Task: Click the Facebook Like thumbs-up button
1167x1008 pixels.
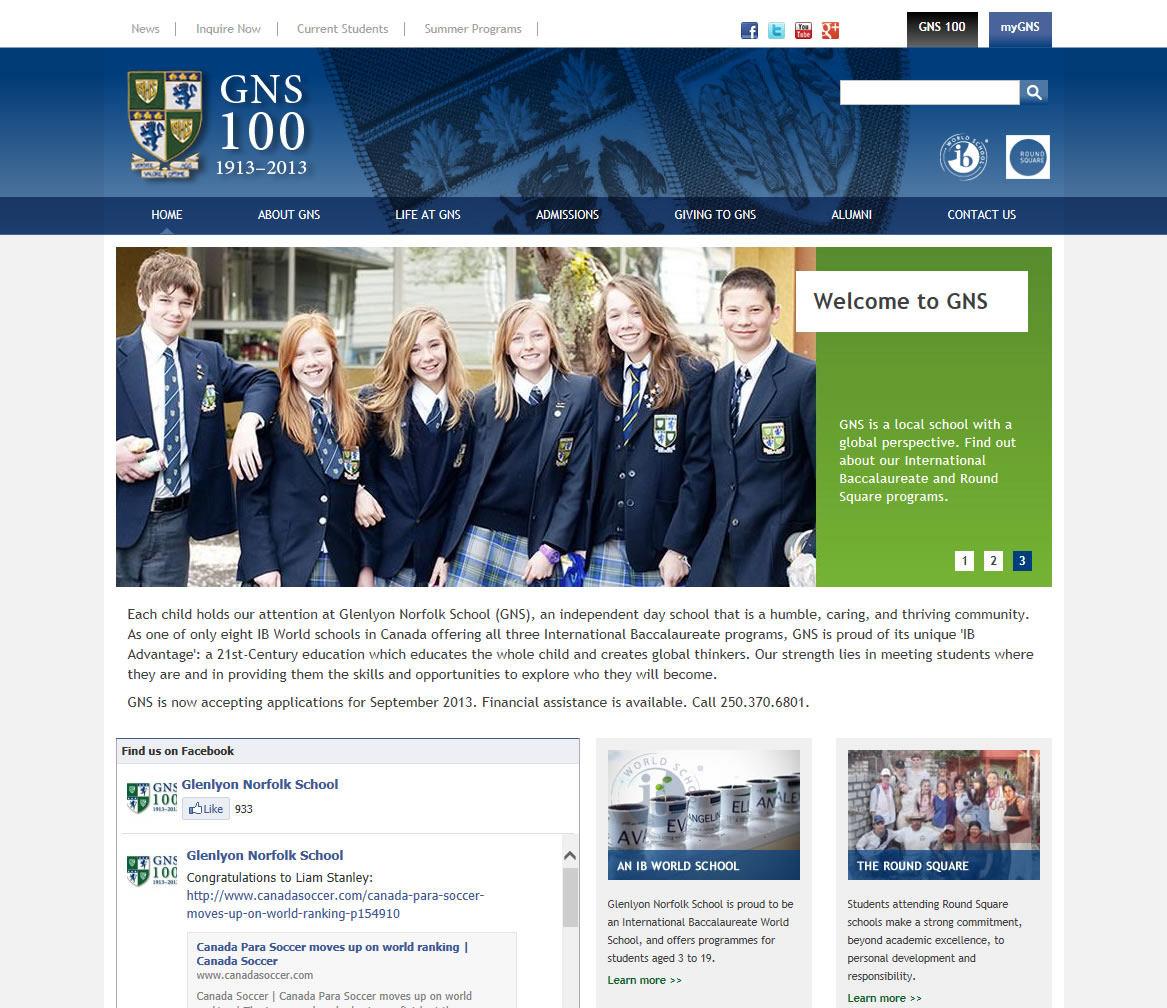Action: tap(205, 808)
